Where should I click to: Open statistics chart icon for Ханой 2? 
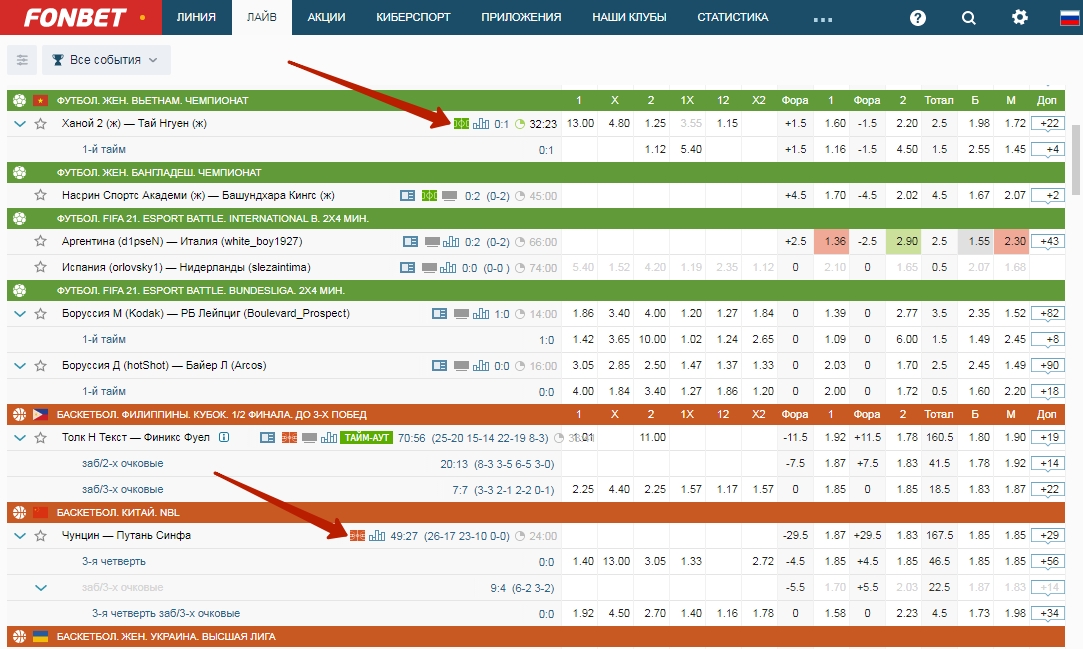click(x=481, y=124)
